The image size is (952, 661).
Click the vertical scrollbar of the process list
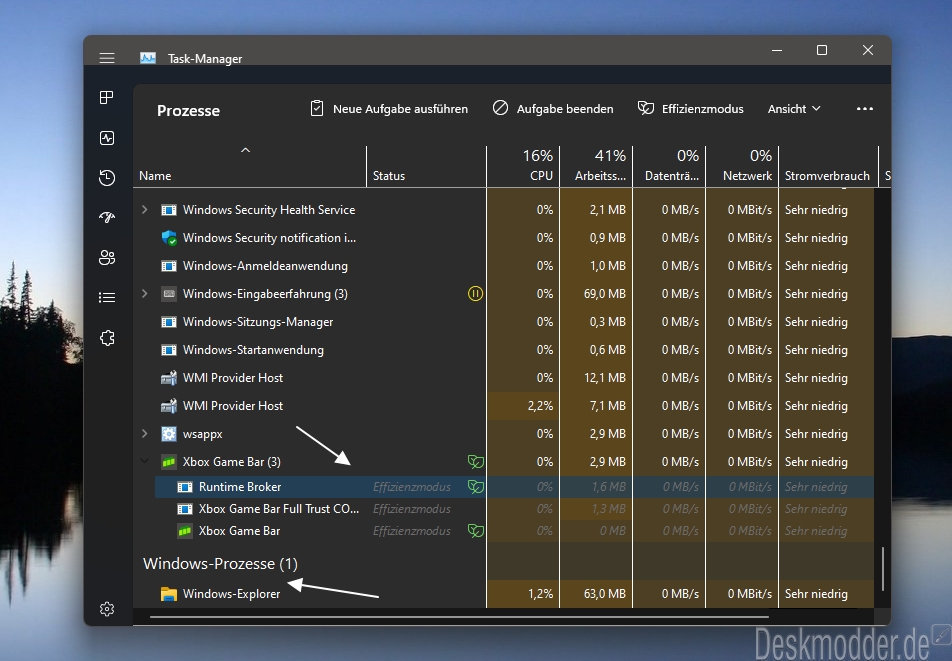(x=883, y=569)
